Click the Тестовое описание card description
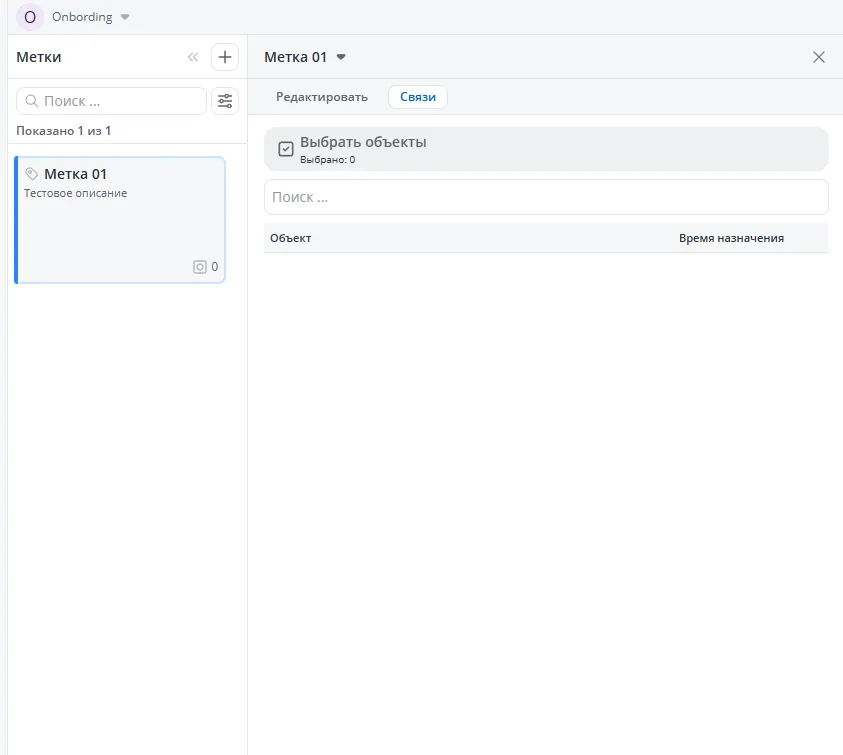The width and height of the screenshot is (843, 755). pyautogui.click(x=76, y=193)
